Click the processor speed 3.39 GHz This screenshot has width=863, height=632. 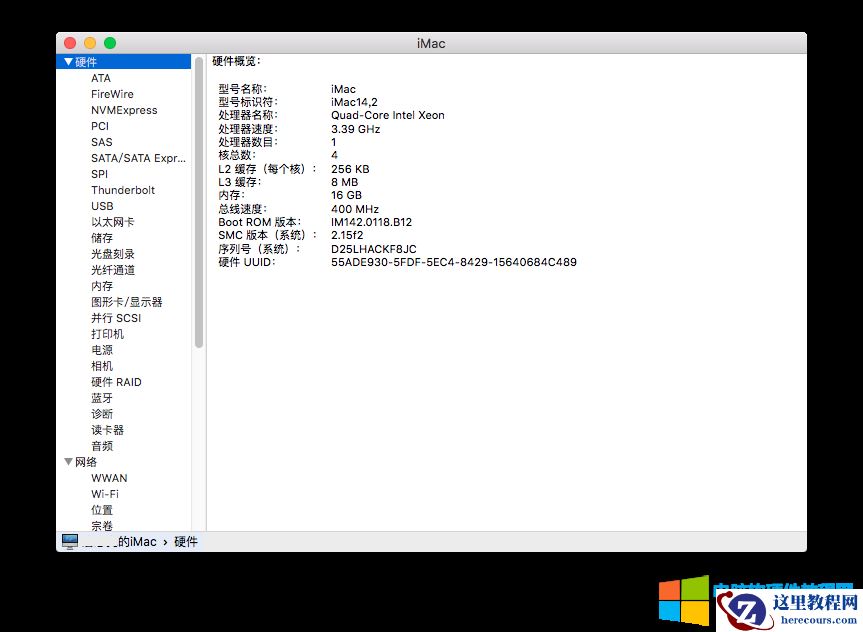356,129
